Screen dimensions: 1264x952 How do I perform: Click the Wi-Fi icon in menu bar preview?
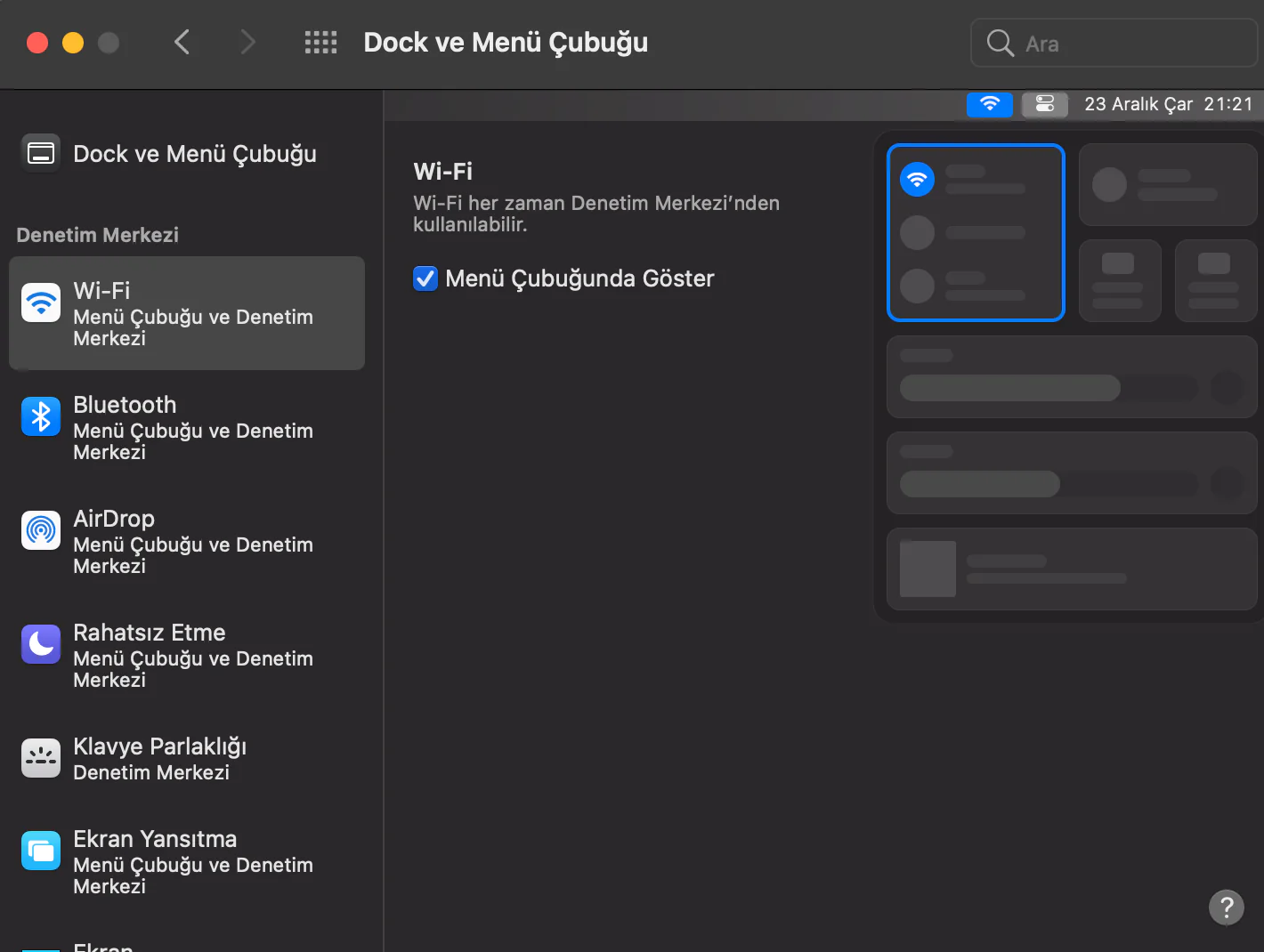pos(989,104)
